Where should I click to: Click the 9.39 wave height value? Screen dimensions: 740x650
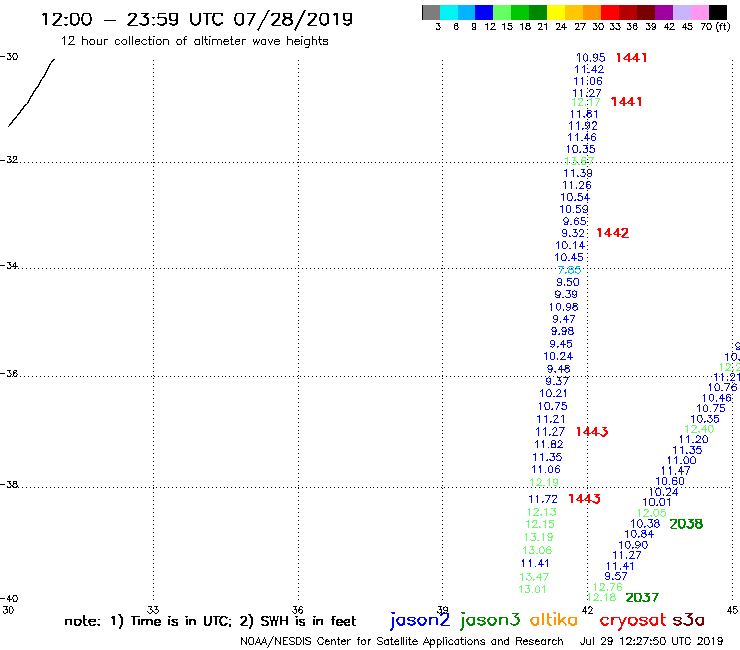(566, 294)
